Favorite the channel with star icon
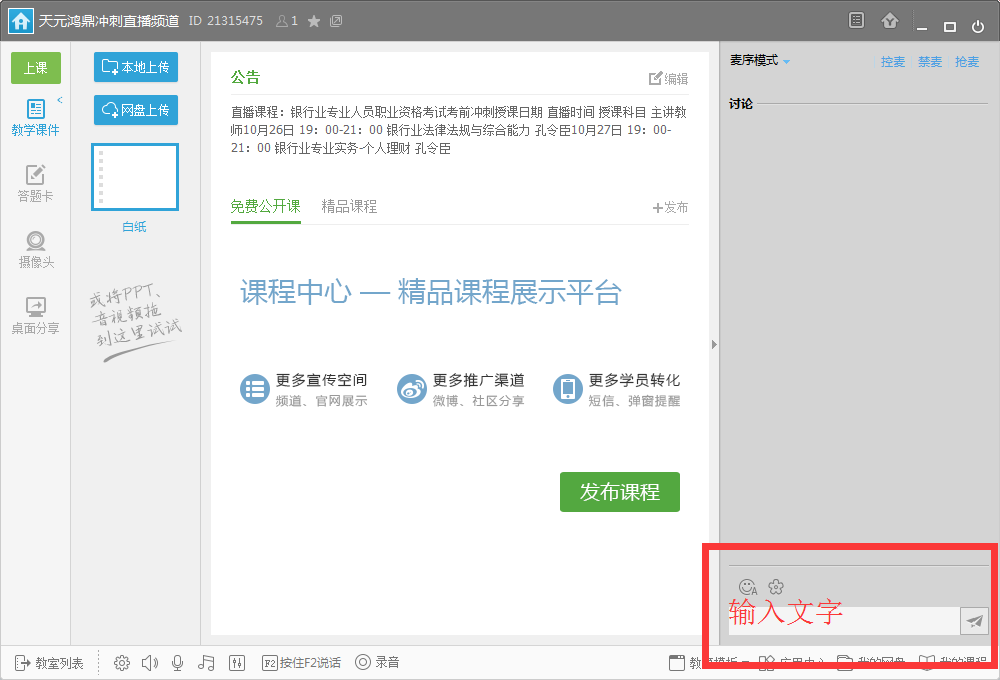Screen dimensions: 1000x680 point(314,21)
